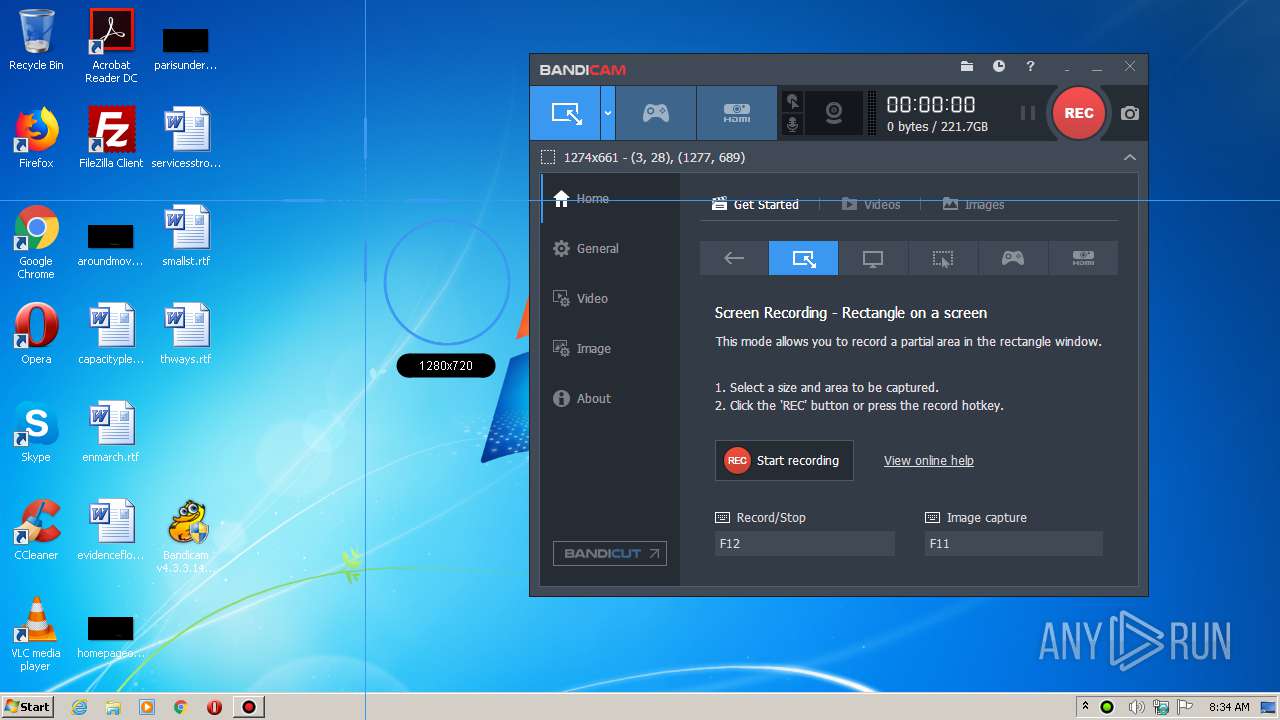Select smallst.rtf desktop file
1280x720 pixels.
(x=186, y=236)
